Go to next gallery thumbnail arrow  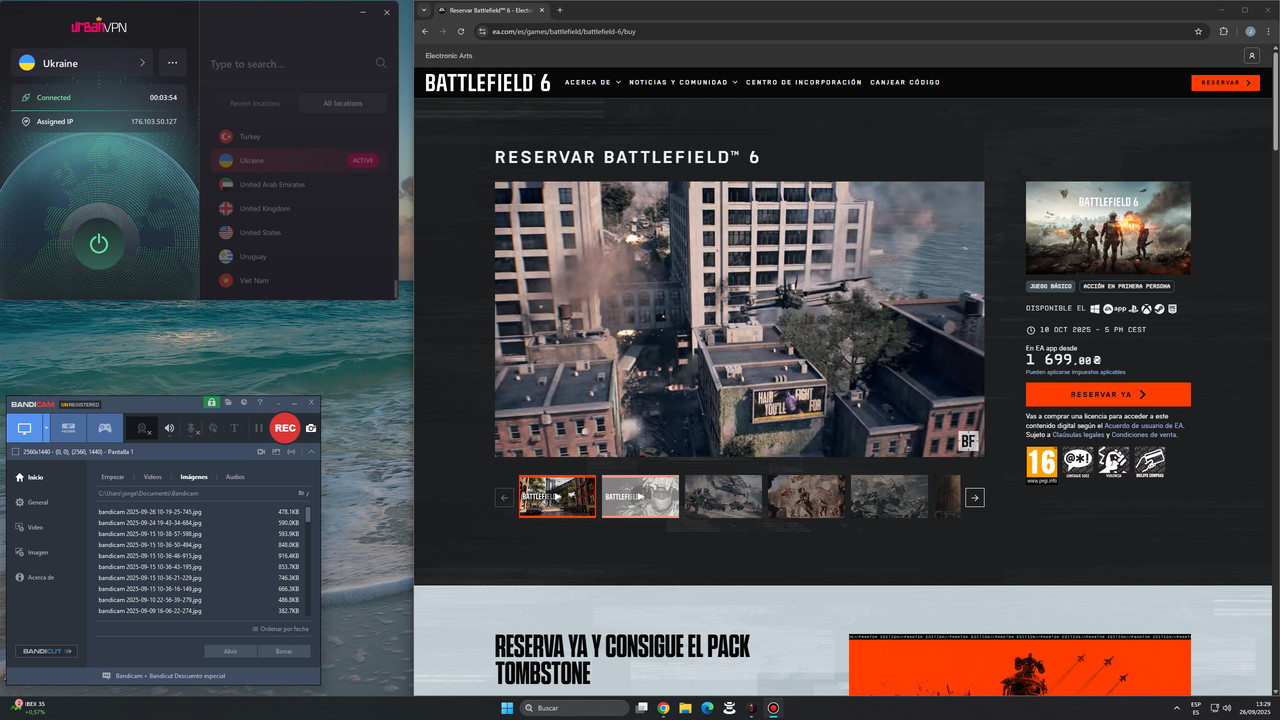click(x=975, y=497)
